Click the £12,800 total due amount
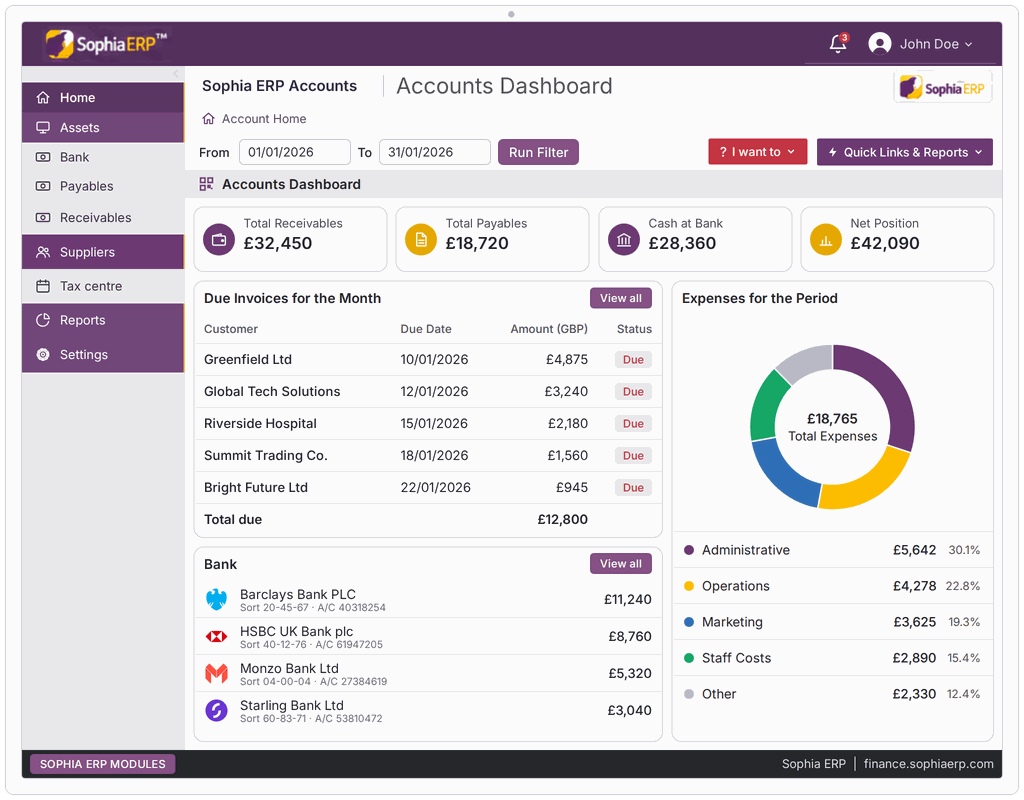Screen dimensions: 1024x800 click(x=562, y=519)
